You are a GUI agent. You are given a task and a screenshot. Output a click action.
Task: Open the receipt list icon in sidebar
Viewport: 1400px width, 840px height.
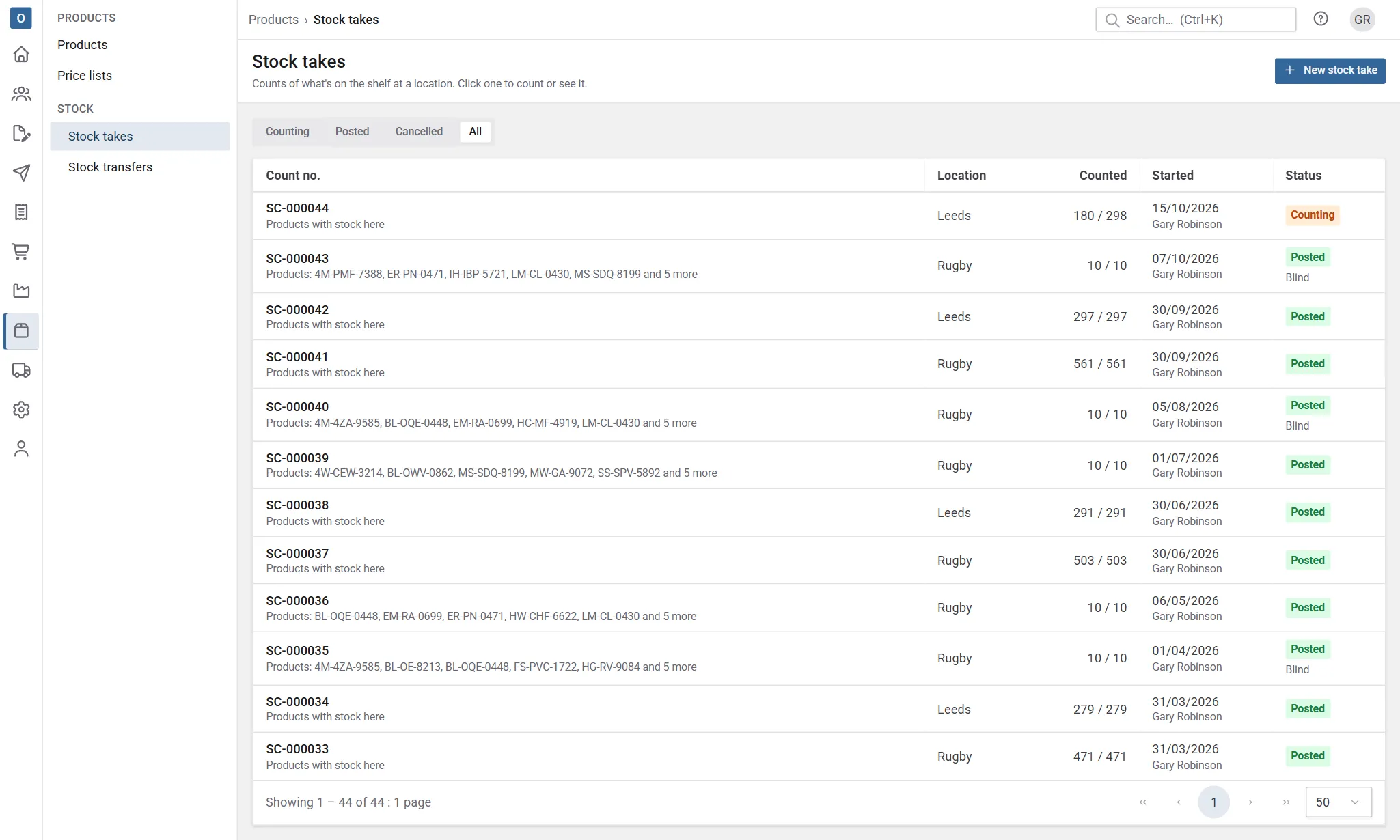pos(21,212)
